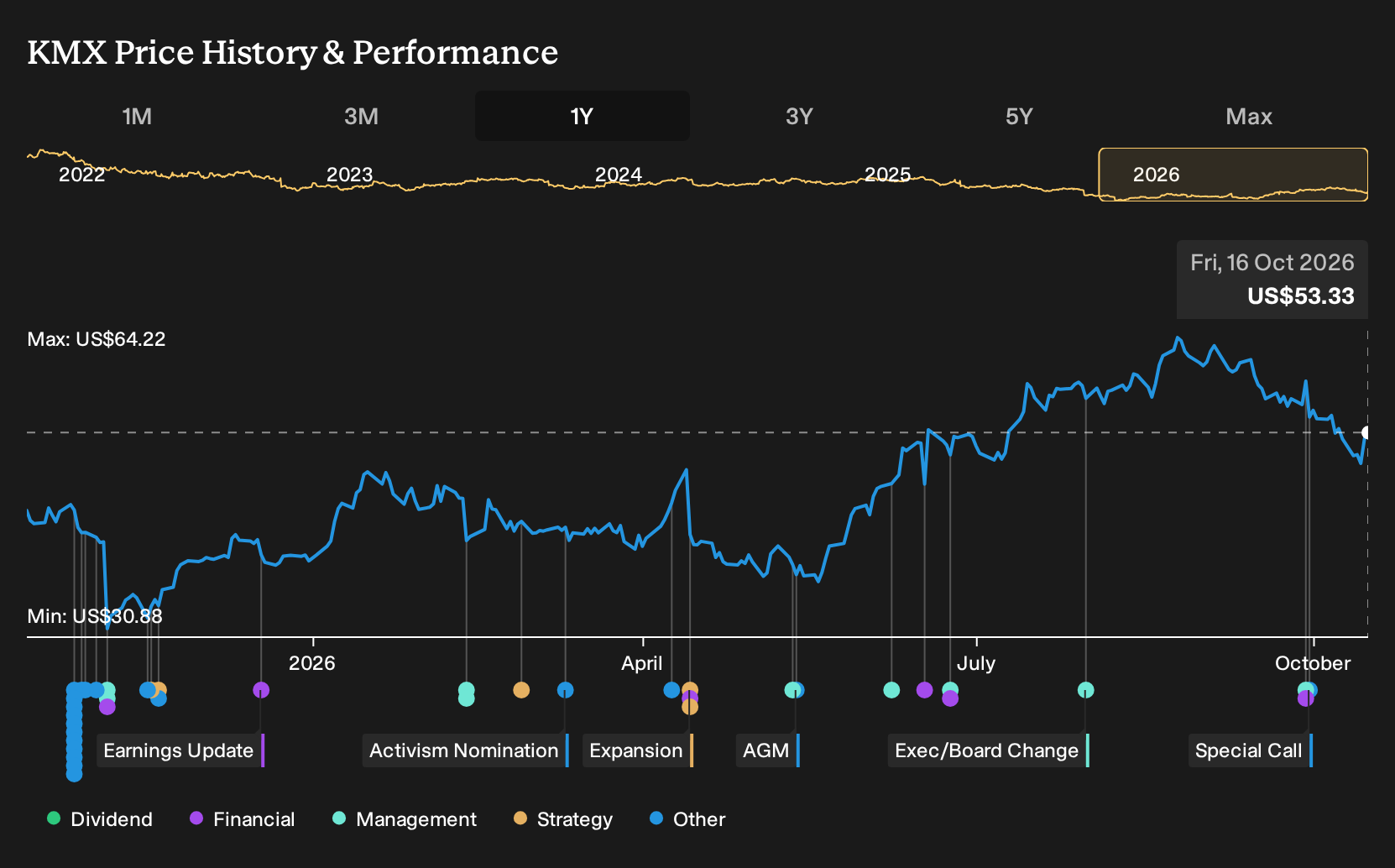Open the Special Call event label
Image resolution: width=1395 pixels, height=868 pixels.
pos(1251,750)
